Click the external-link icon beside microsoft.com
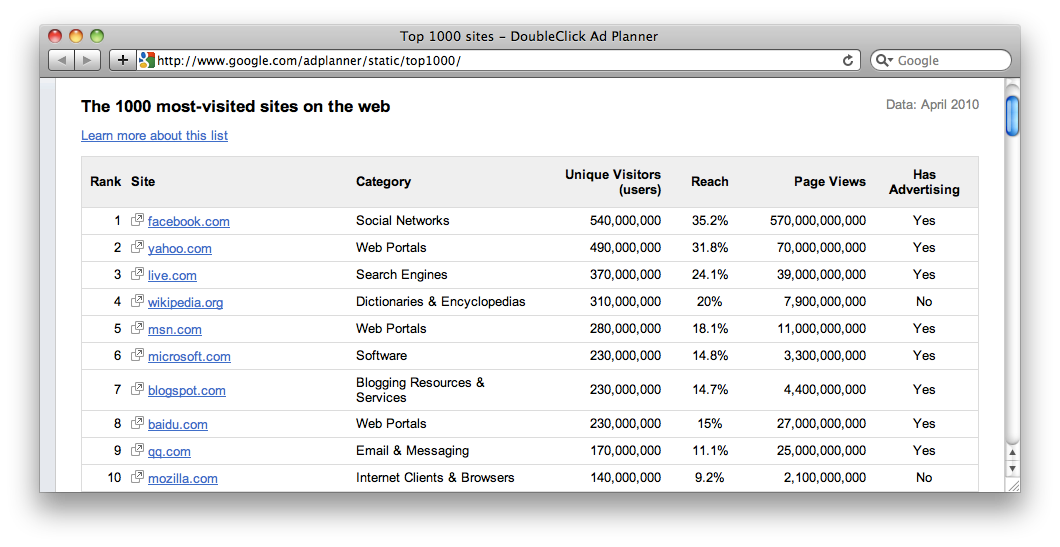 (137, 355)
